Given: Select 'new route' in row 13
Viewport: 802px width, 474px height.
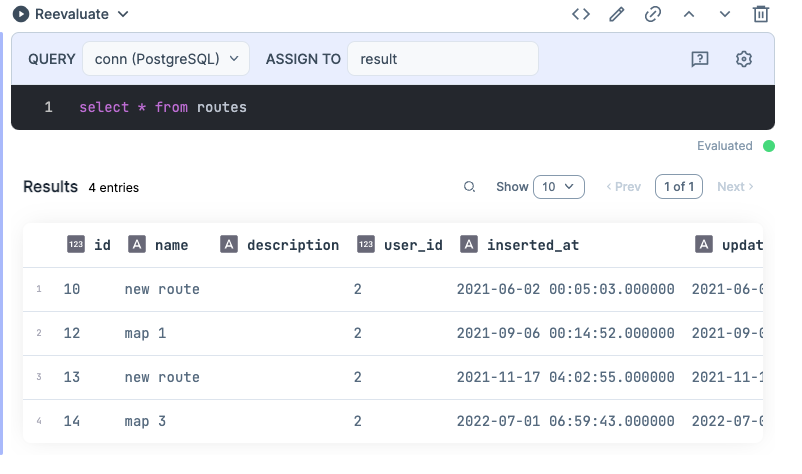Looking at the screenshot, I should coord(162,377).
